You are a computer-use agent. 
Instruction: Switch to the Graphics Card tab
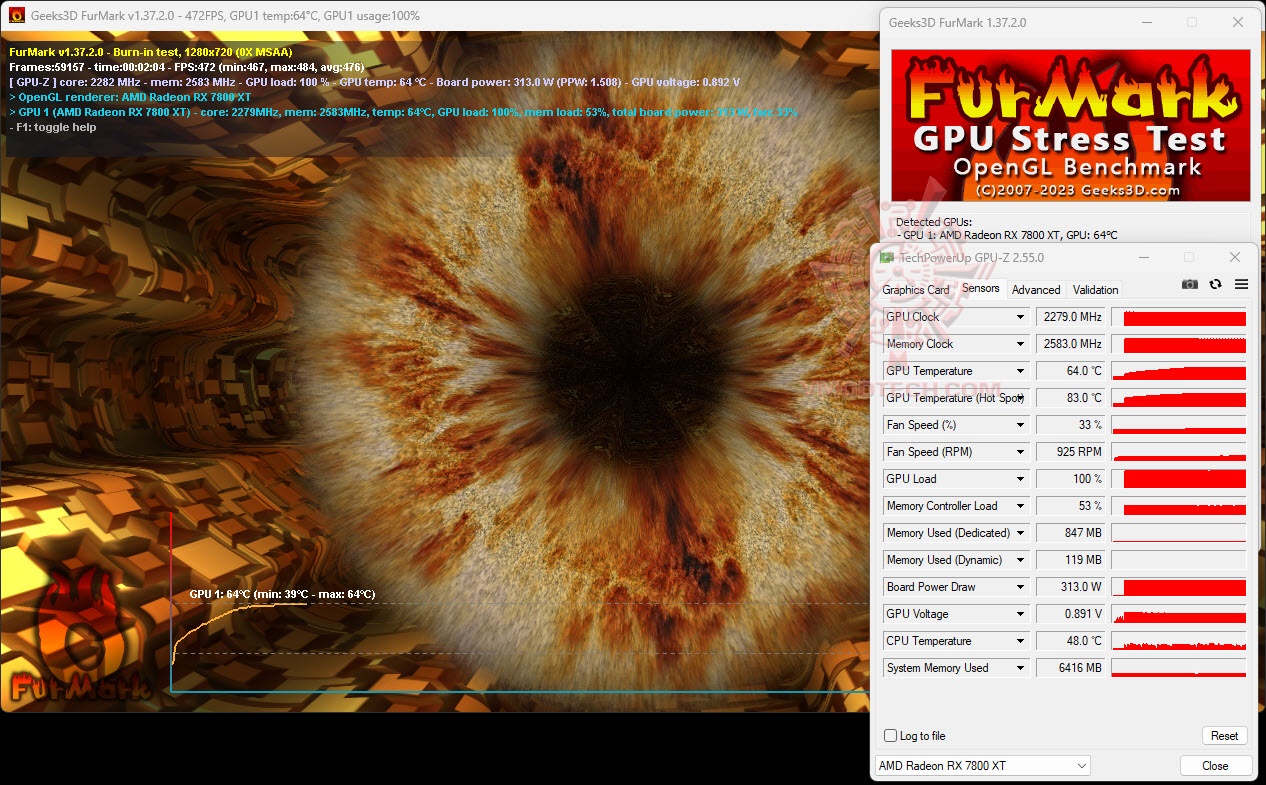point(916,289)
